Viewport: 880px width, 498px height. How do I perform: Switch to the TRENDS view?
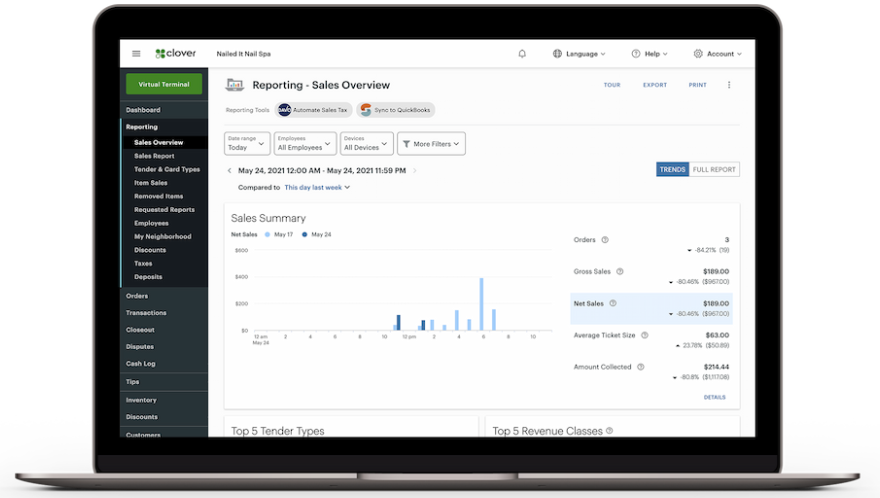click(x=672, y=170)
